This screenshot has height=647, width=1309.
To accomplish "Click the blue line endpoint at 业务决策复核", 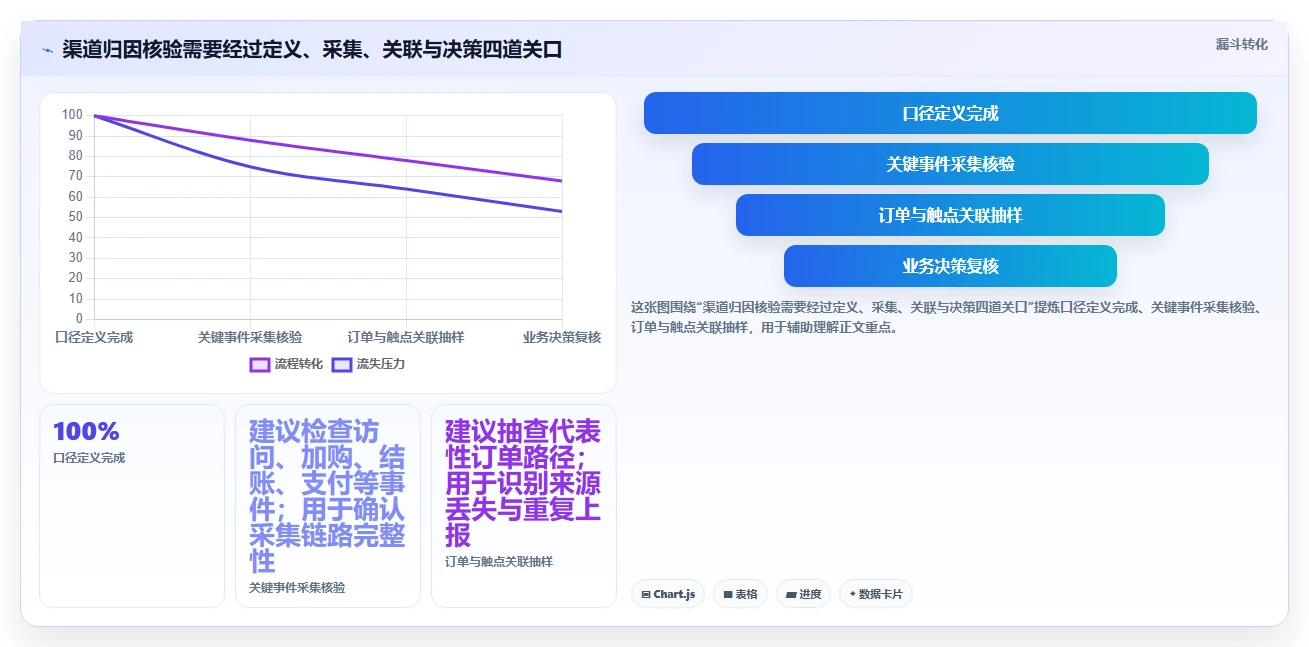I will point(562,211).
